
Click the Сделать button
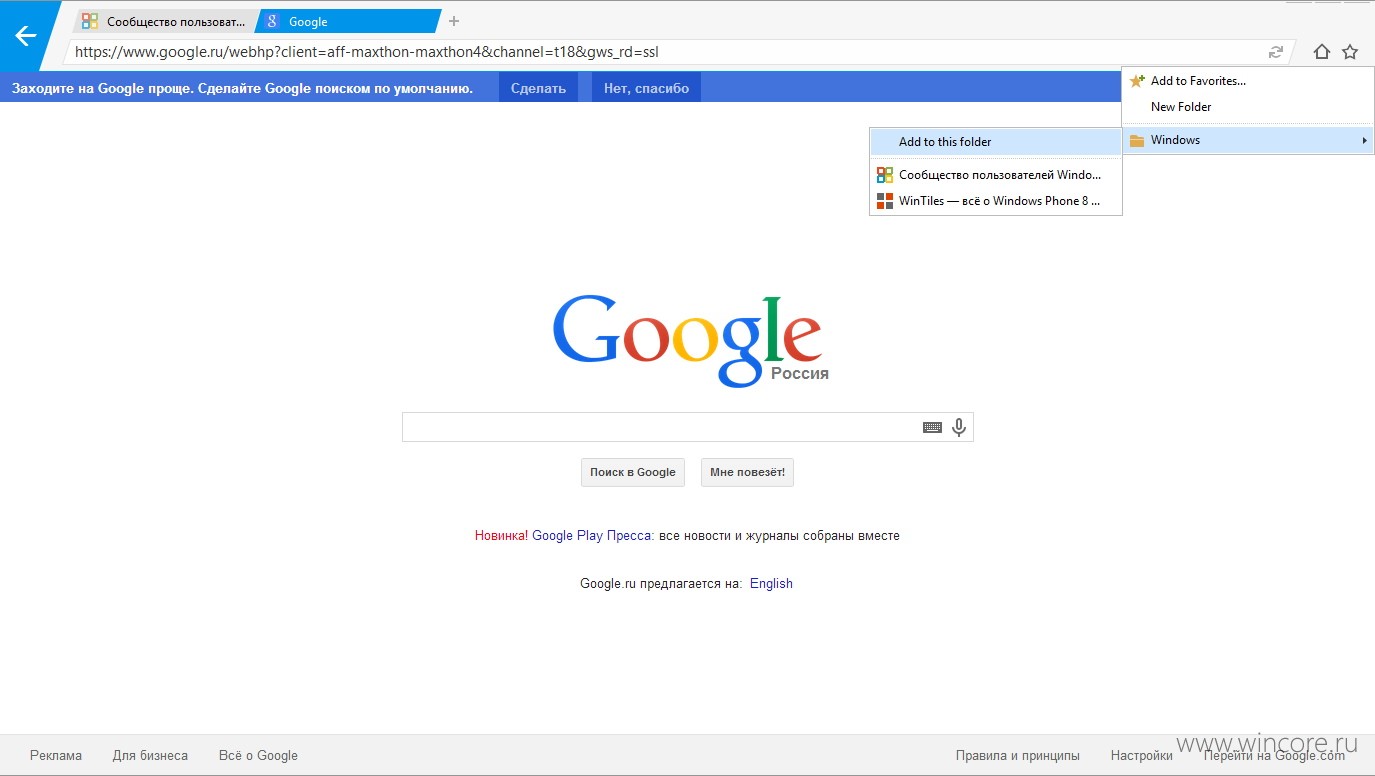click(x=538, y=88)
